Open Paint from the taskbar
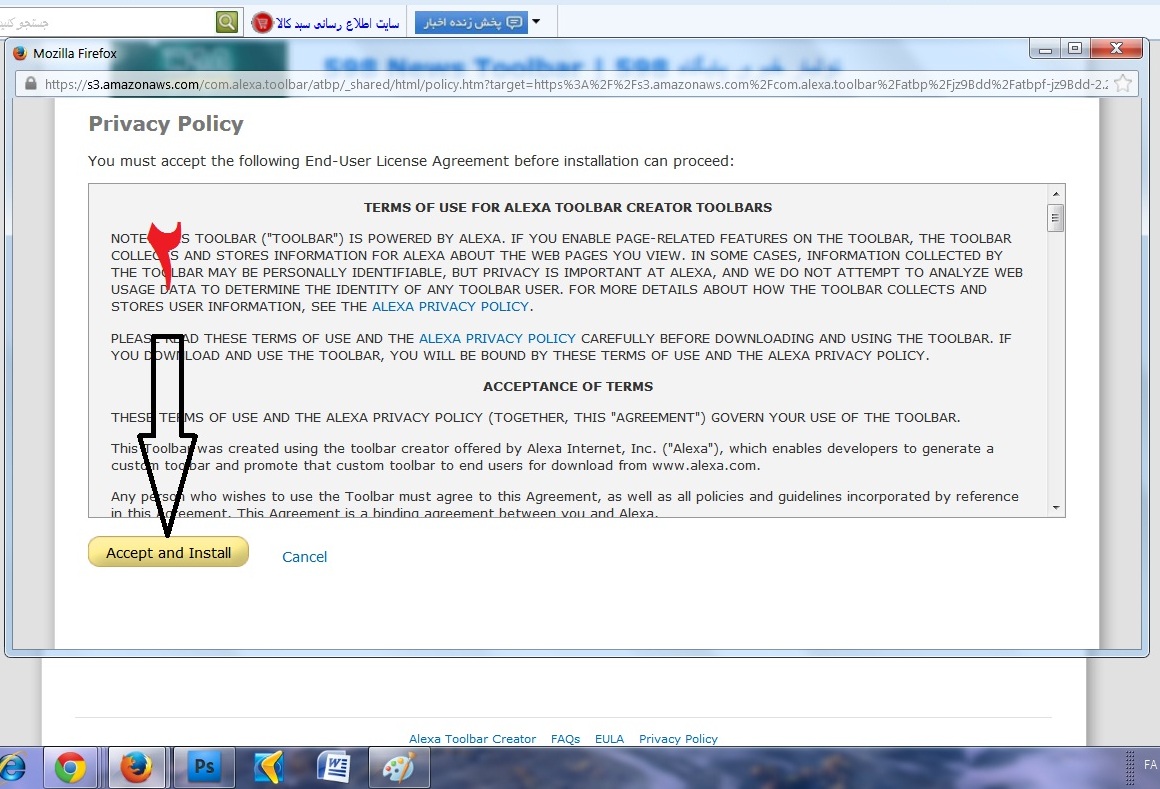The height and width of the screenshot is (789, 1160). coord(399,768)
